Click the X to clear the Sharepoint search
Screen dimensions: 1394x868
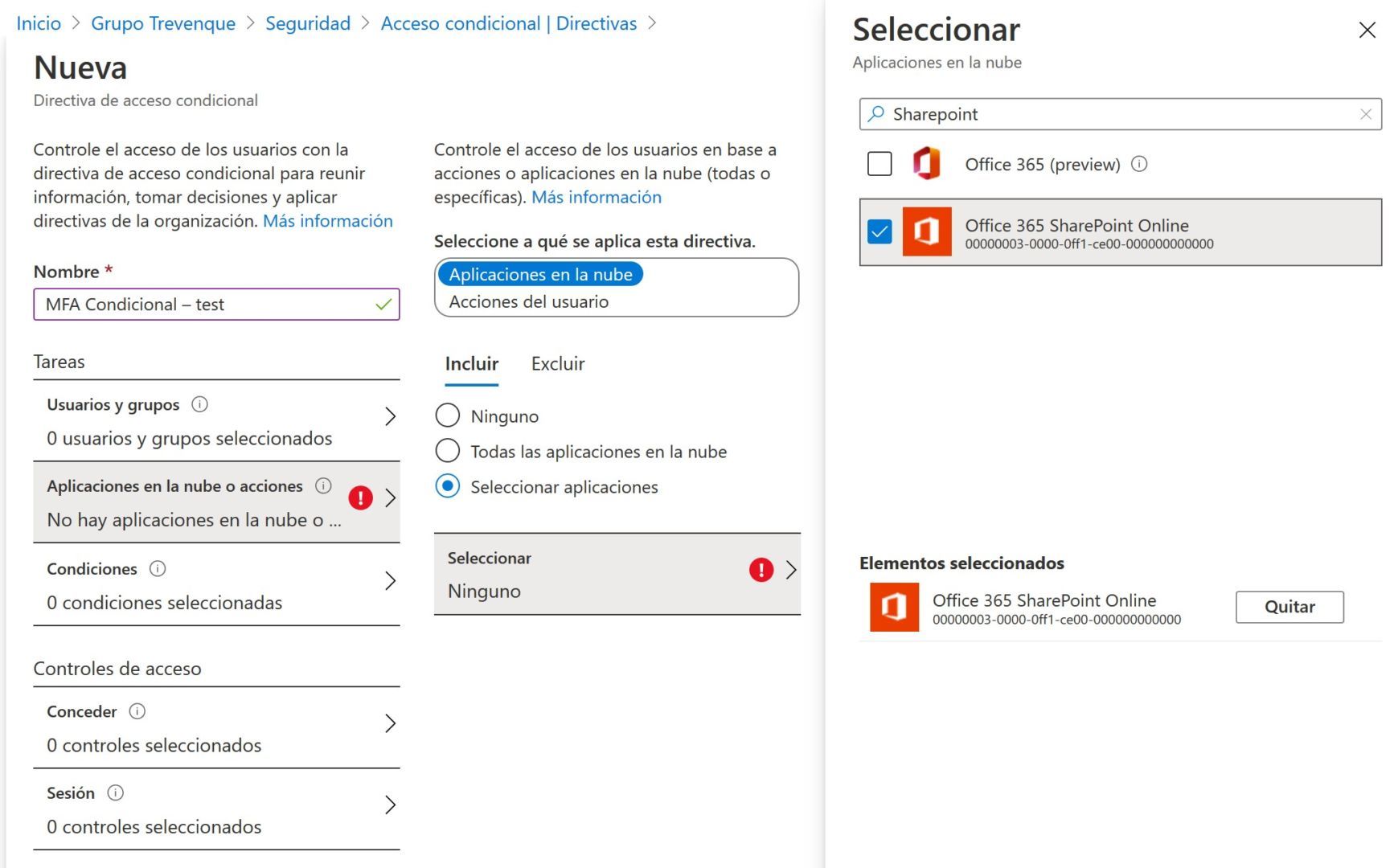pyautogui.click(x=1366, y=114)
